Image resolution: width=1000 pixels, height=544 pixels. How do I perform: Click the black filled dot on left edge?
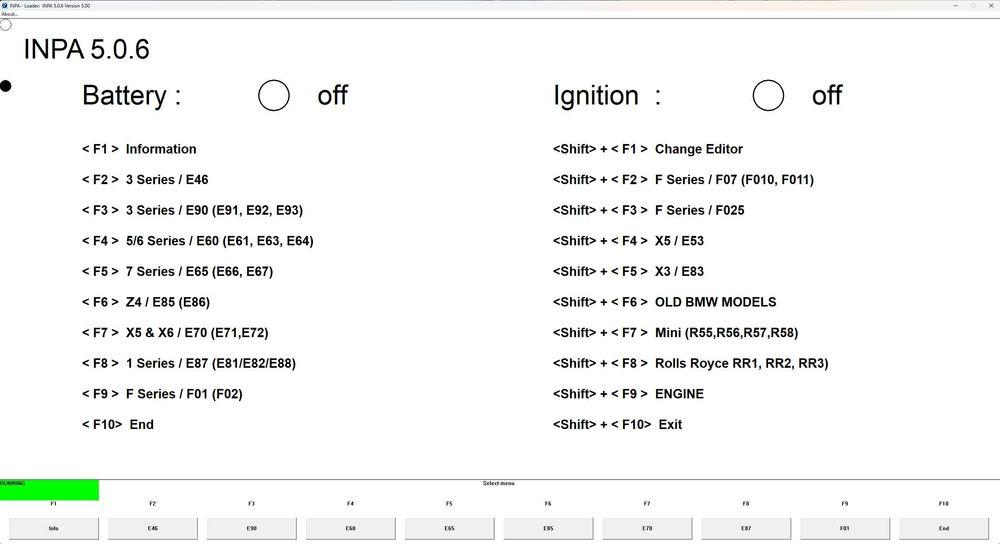point(6,86)
